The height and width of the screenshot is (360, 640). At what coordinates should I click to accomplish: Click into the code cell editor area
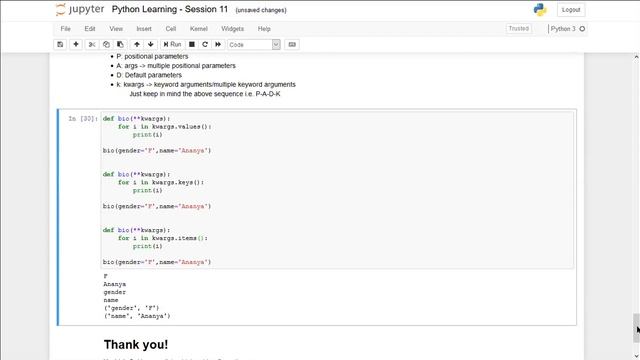coord(337,190)
